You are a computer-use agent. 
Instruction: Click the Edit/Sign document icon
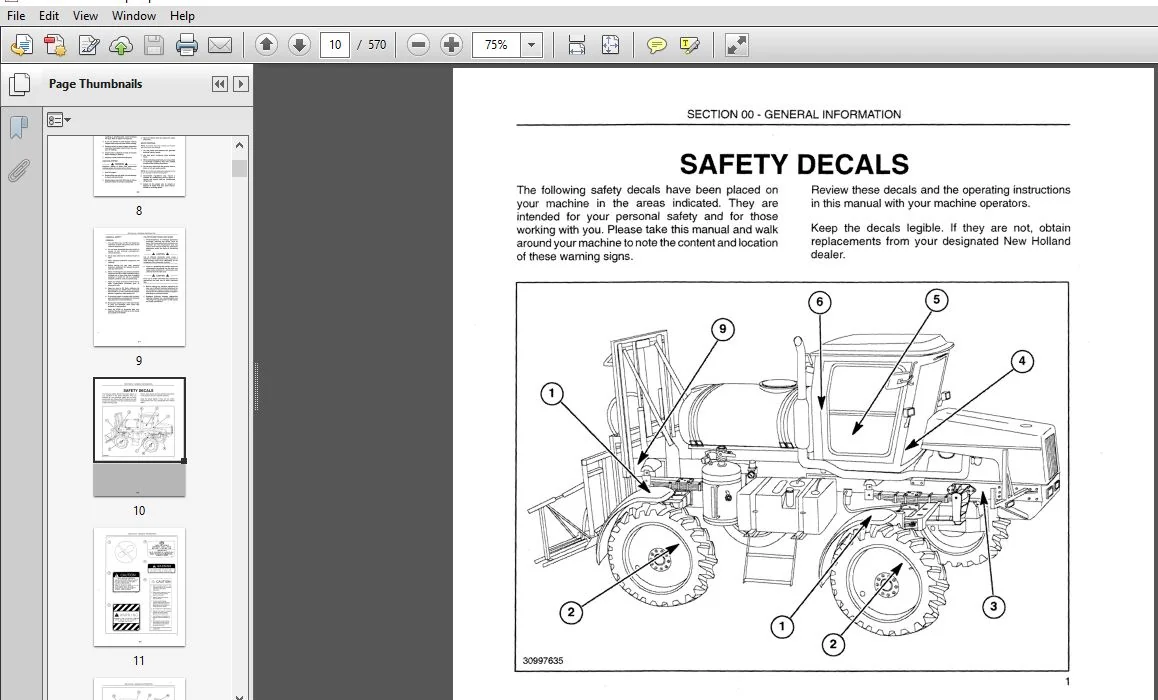click(88, 46)
